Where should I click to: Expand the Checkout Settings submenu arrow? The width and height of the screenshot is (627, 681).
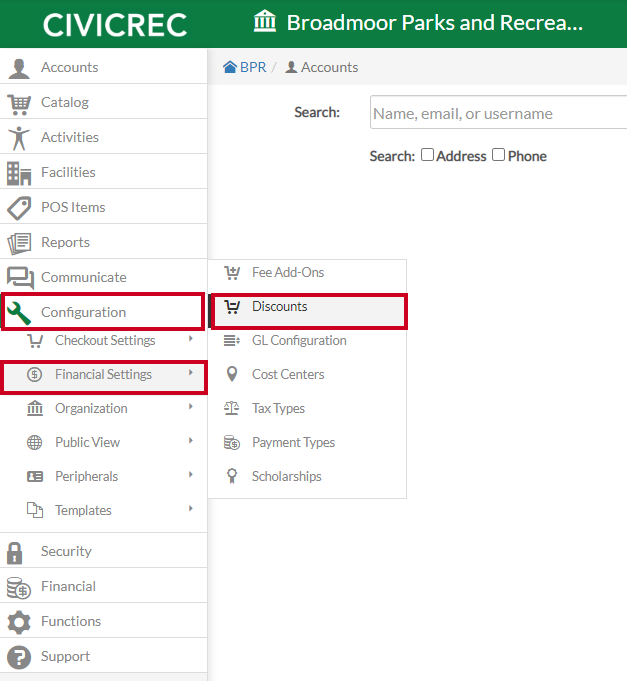coord(191,339)
